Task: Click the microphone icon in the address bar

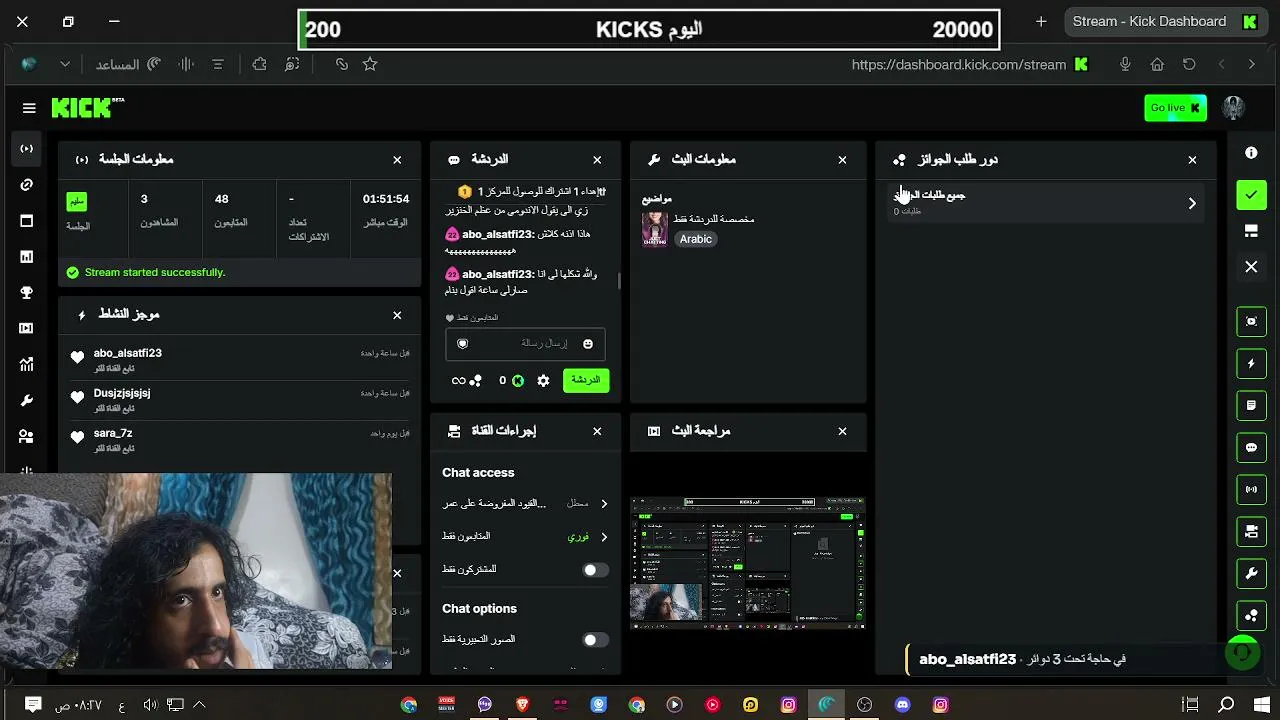Action: pos(1125,64)
